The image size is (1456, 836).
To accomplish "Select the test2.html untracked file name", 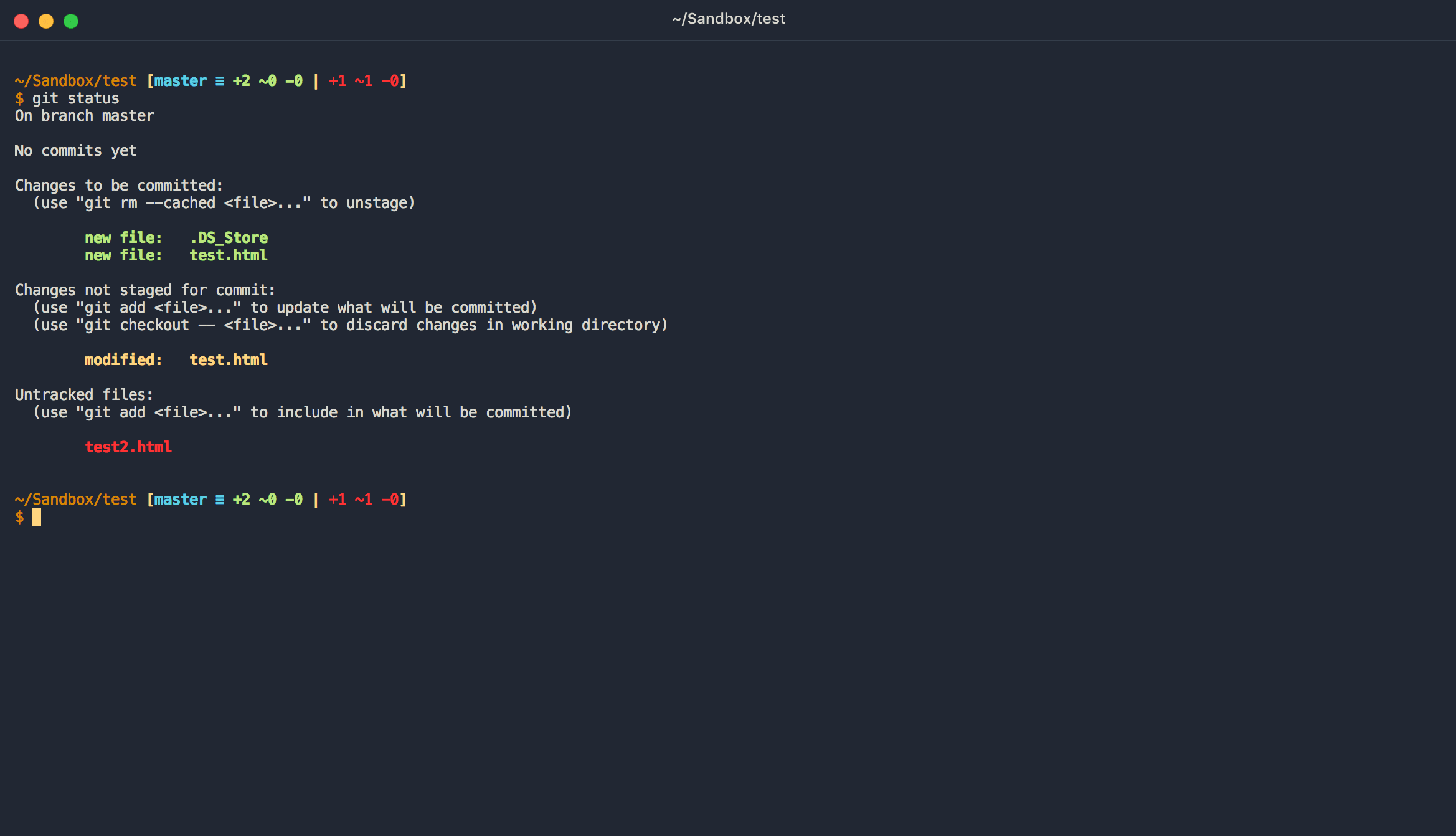I will (128, 447).
